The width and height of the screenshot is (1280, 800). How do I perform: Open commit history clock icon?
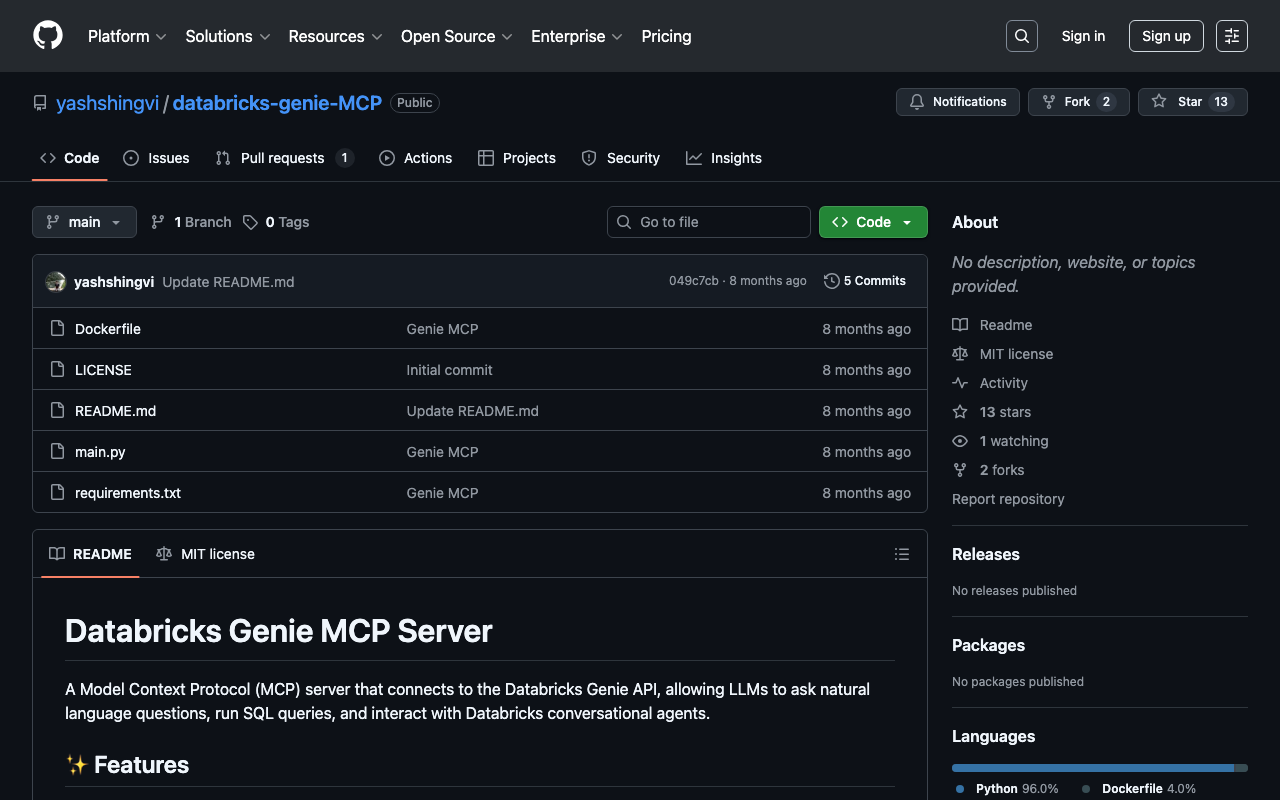click(x=831, y=281)
